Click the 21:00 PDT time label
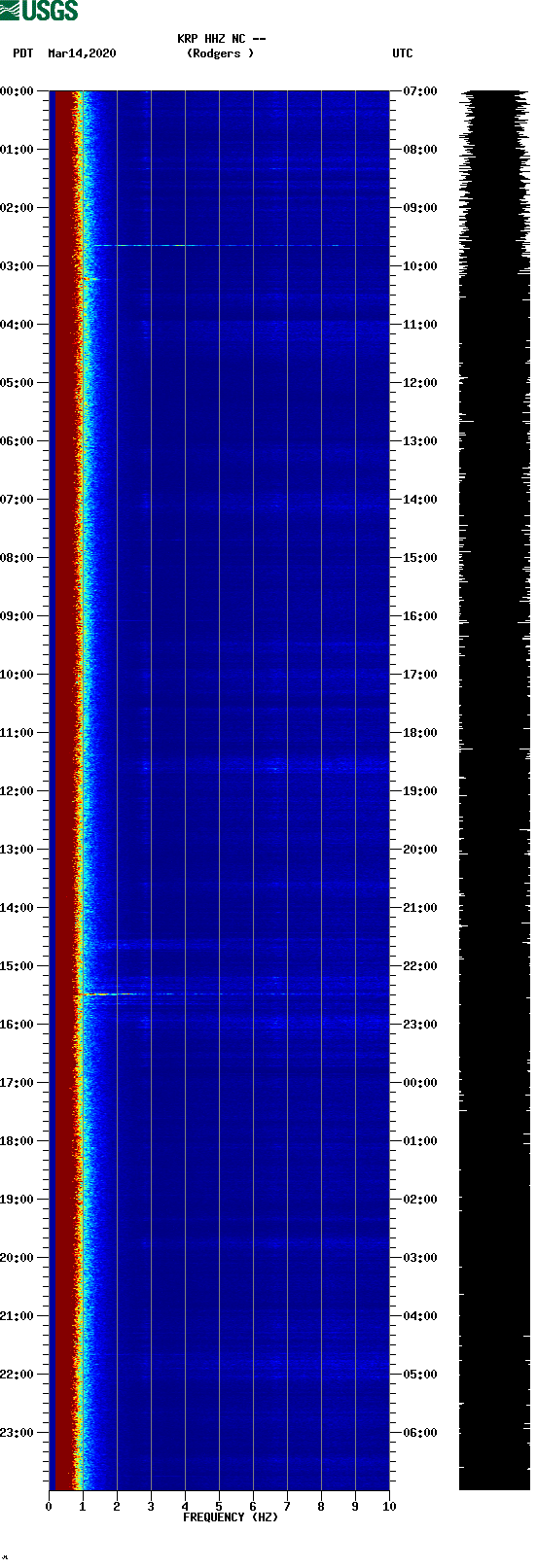Image resolution: width=537 pixels, height=1568 pixels. click(x=18, y=1316)
